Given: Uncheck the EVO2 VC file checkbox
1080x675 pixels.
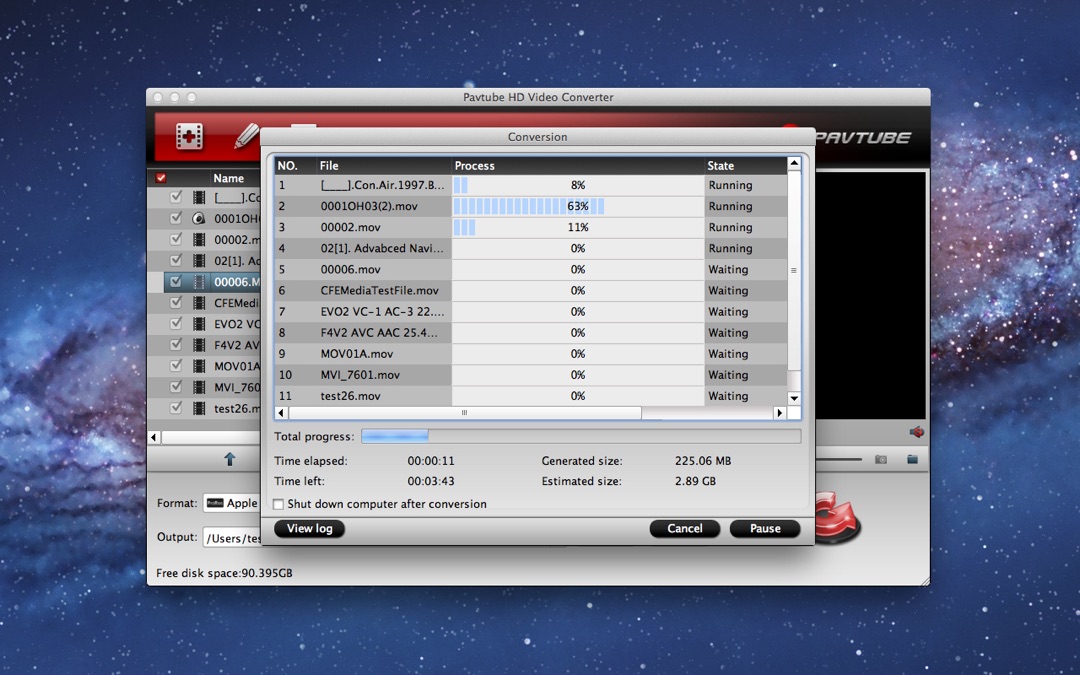Looking at the screenshot, I should coord(176,323).
